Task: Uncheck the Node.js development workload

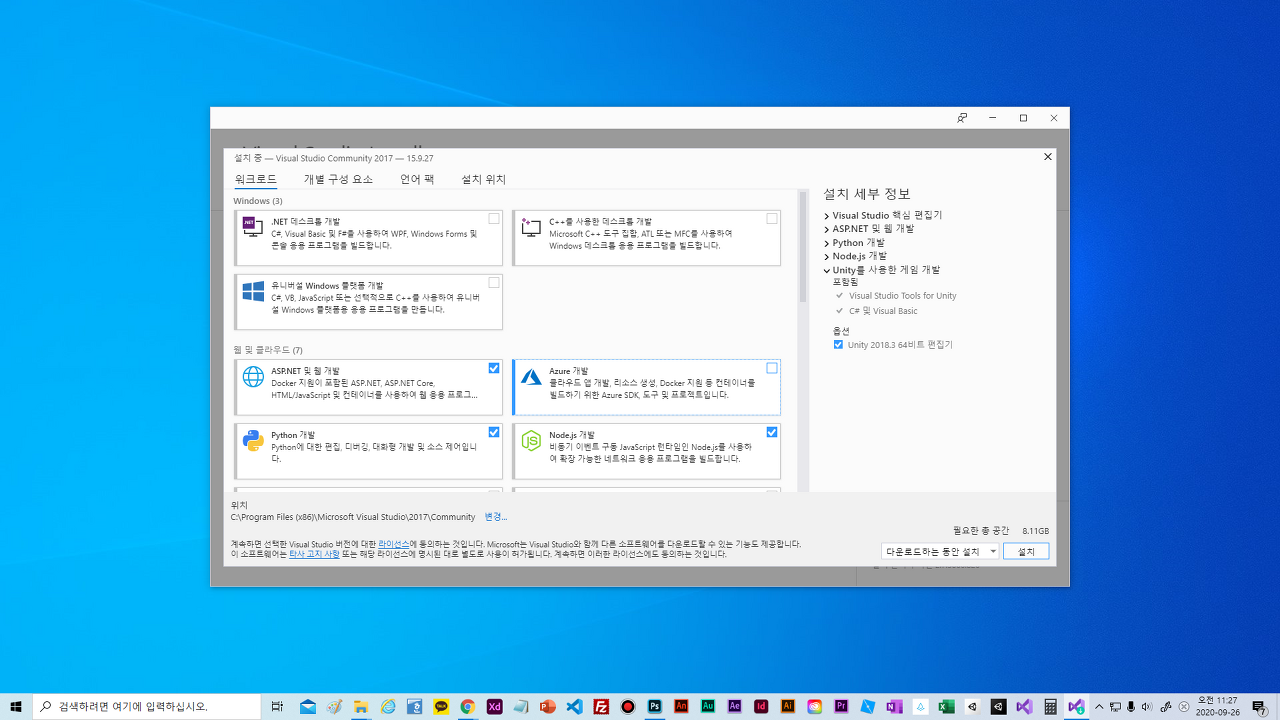Action: (772, 432)
